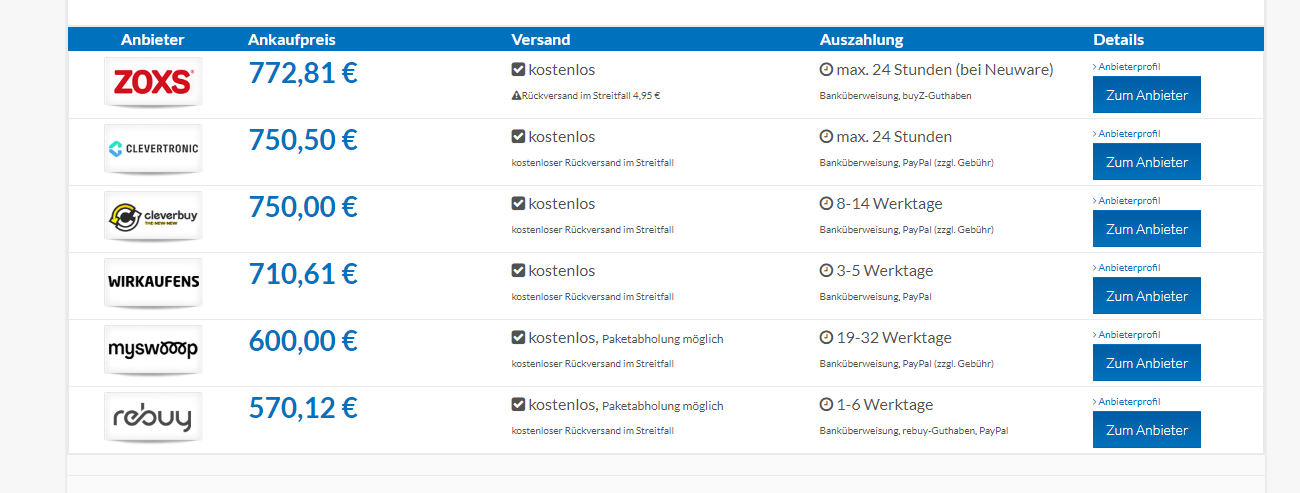Click the Clevertronic provider logo

(x=153, y=149)
